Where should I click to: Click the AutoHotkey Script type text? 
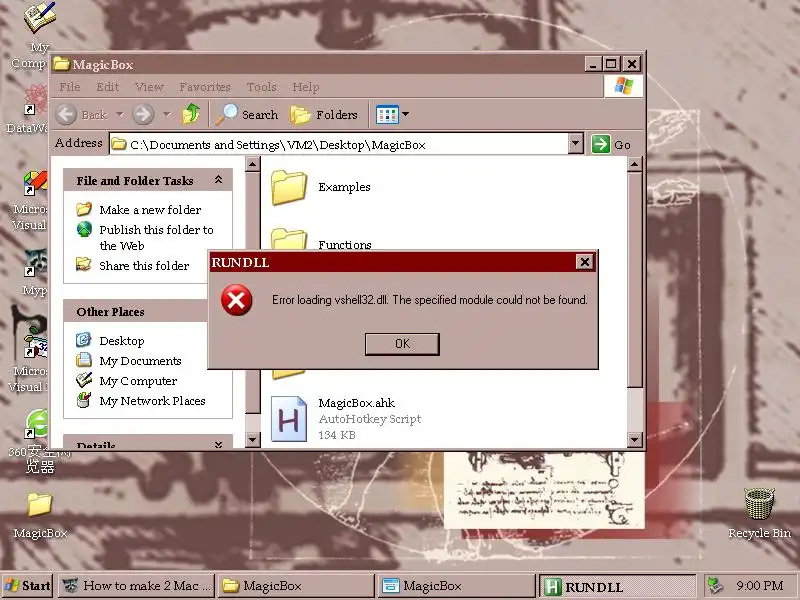[370, 419]
